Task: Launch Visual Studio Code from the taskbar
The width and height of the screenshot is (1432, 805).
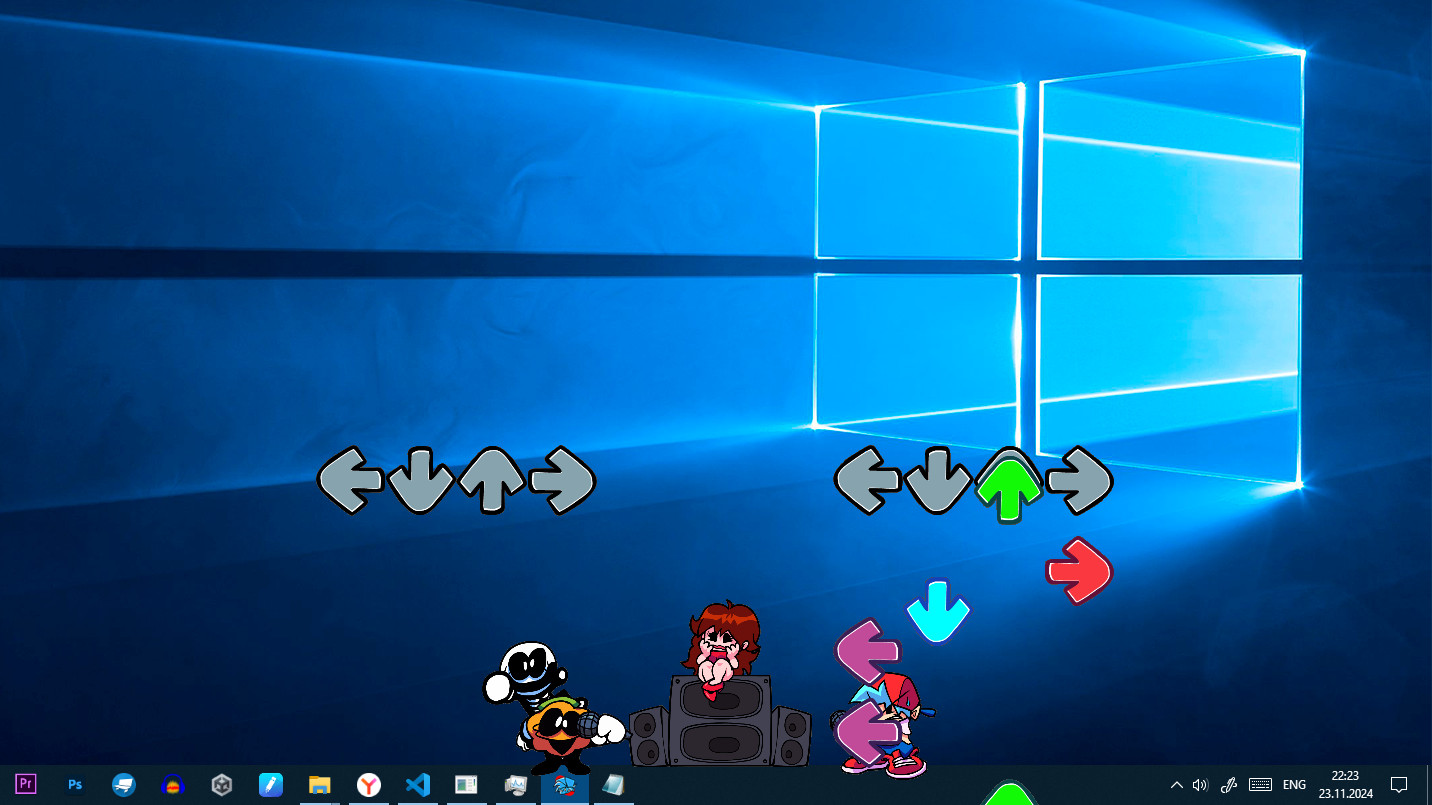Action: tap(417, 784)
